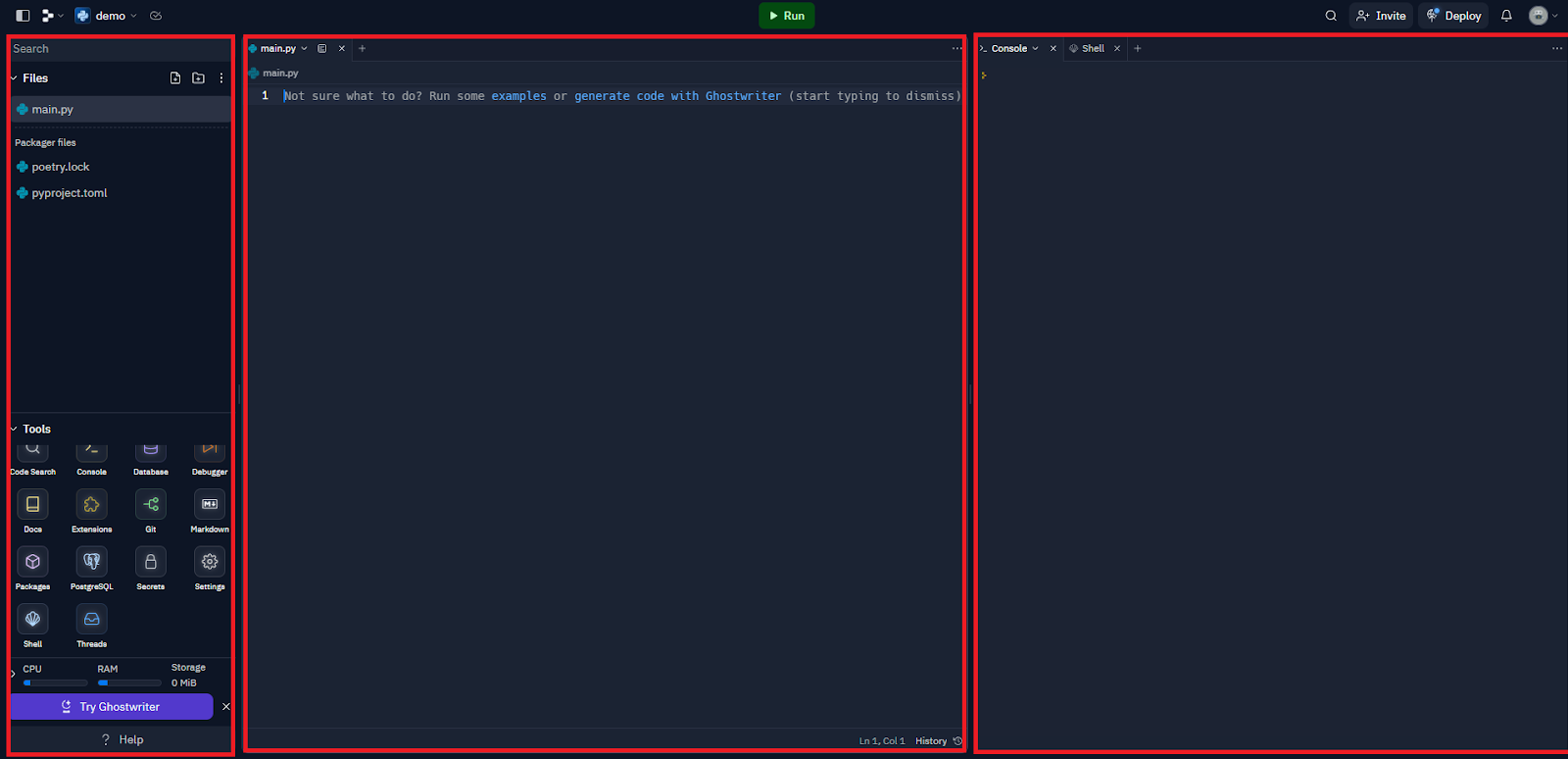This screenshot has width=1568, height=759.
Task: Open the Extensions tool
Action: click(x=91, y=505)
